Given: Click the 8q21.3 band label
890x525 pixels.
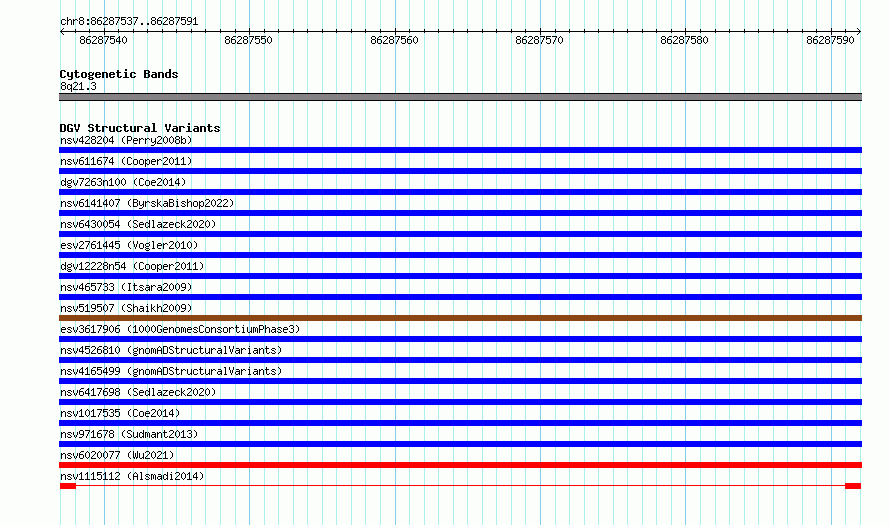Looking at the screenshot, I should tap(78, 86).
